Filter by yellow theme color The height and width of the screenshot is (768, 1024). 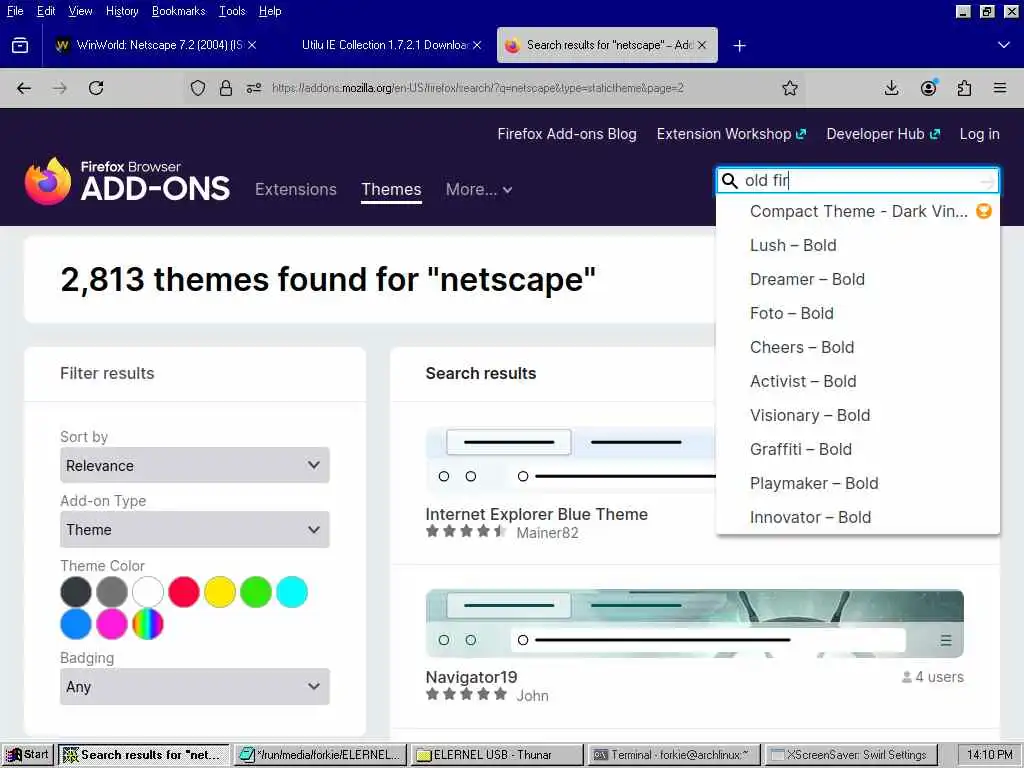click(220, 592)
